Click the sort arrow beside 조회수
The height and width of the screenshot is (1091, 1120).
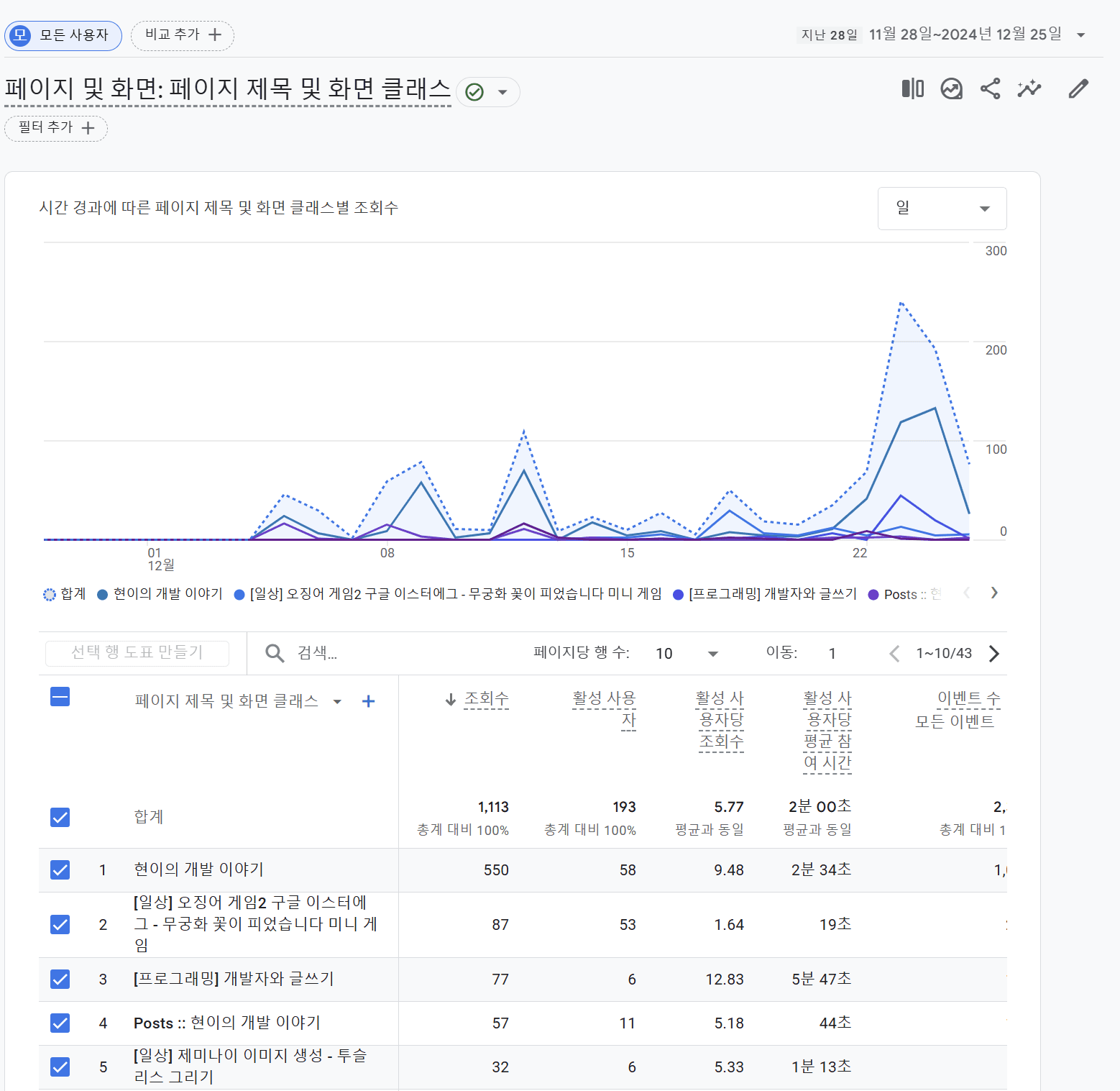[x=451, y=699]
